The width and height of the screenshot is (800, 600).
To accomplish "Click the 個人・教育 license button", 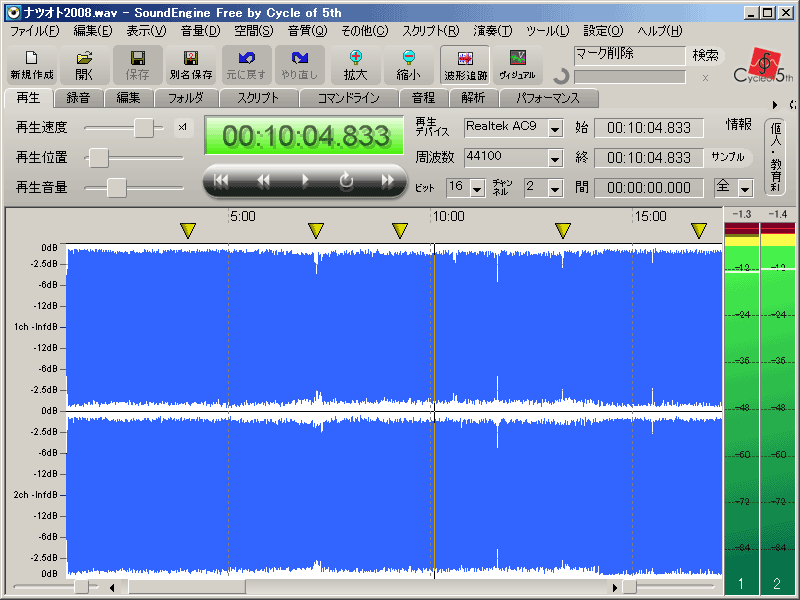I will tap(776, 157).
